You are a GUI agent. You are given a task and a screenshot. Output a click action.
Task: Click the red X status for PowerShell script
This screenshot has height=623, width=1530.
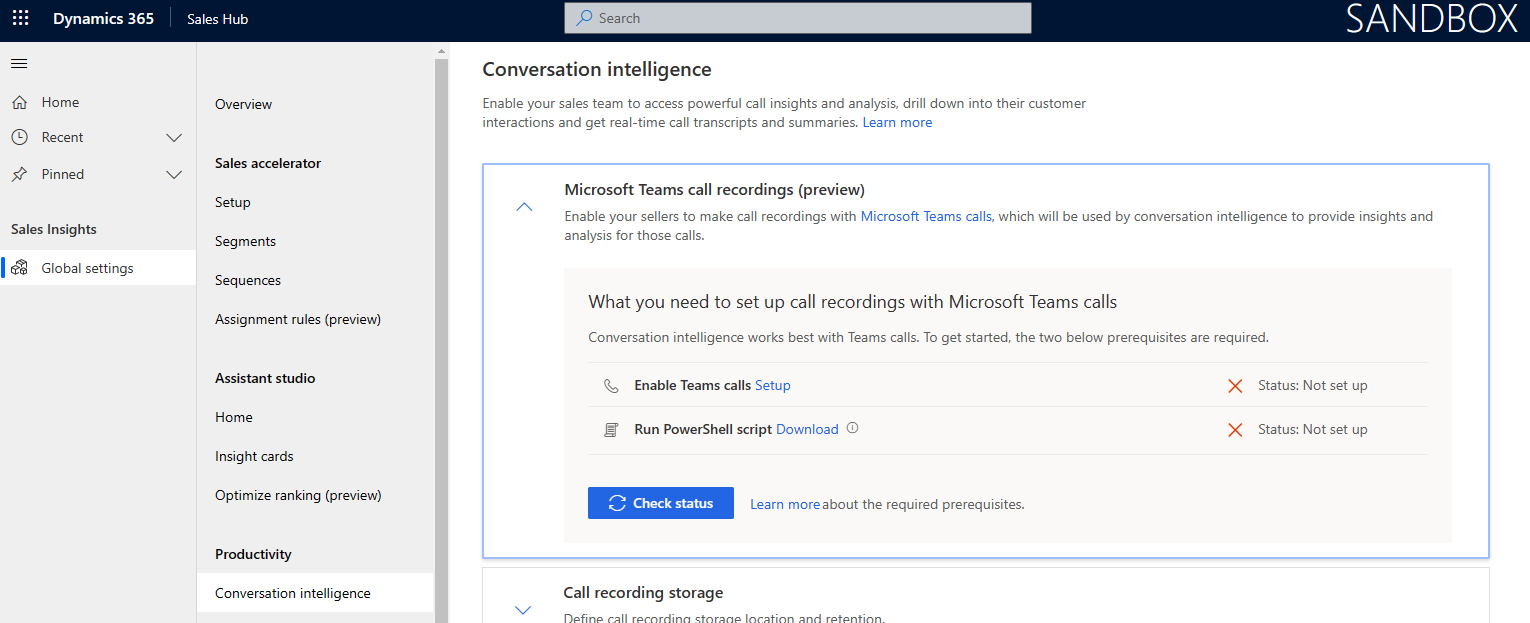pos(1235,430)
